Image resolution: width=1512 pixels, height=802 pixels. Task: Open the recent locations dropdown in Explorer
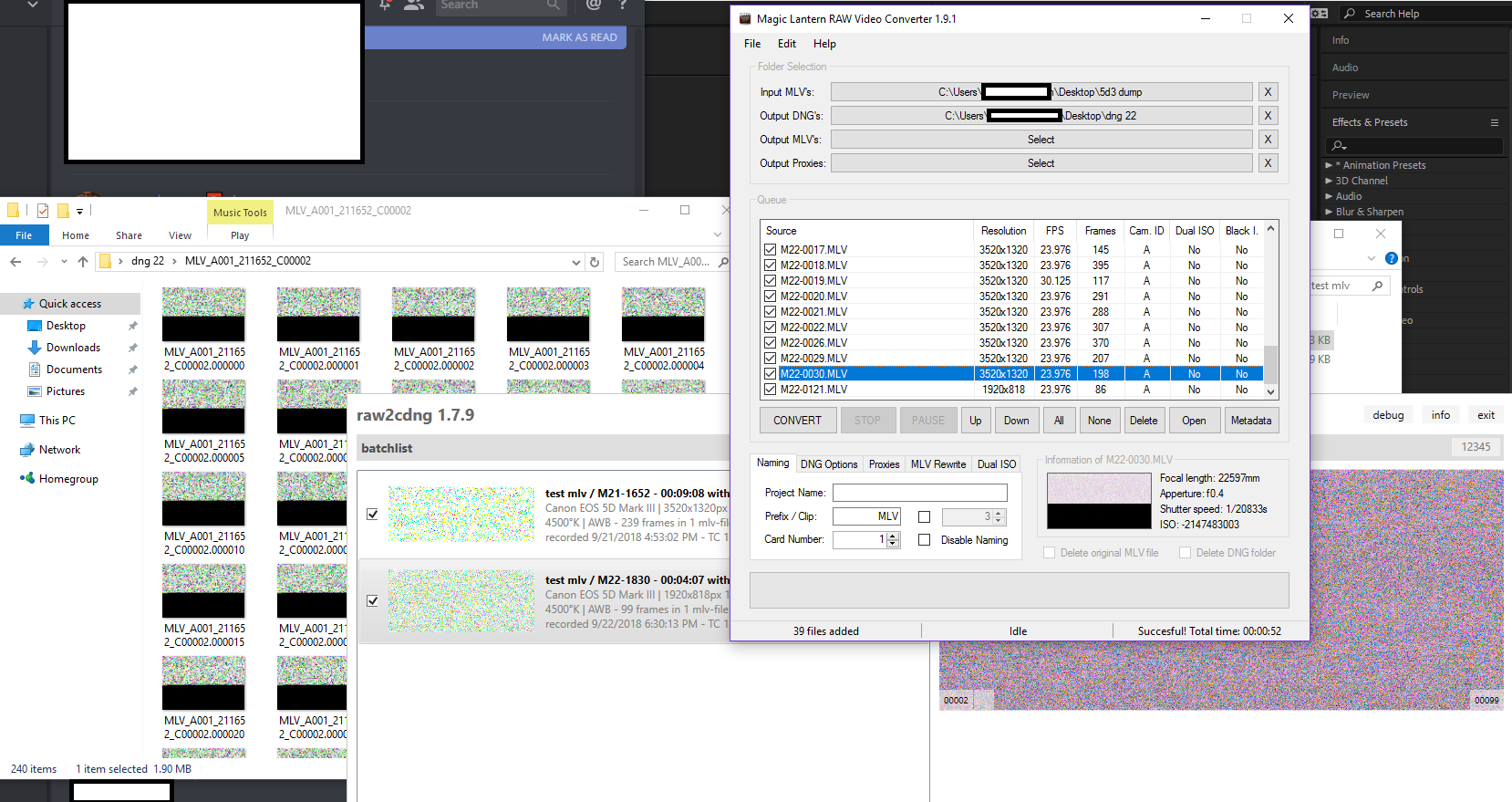(x=64, y=262)
